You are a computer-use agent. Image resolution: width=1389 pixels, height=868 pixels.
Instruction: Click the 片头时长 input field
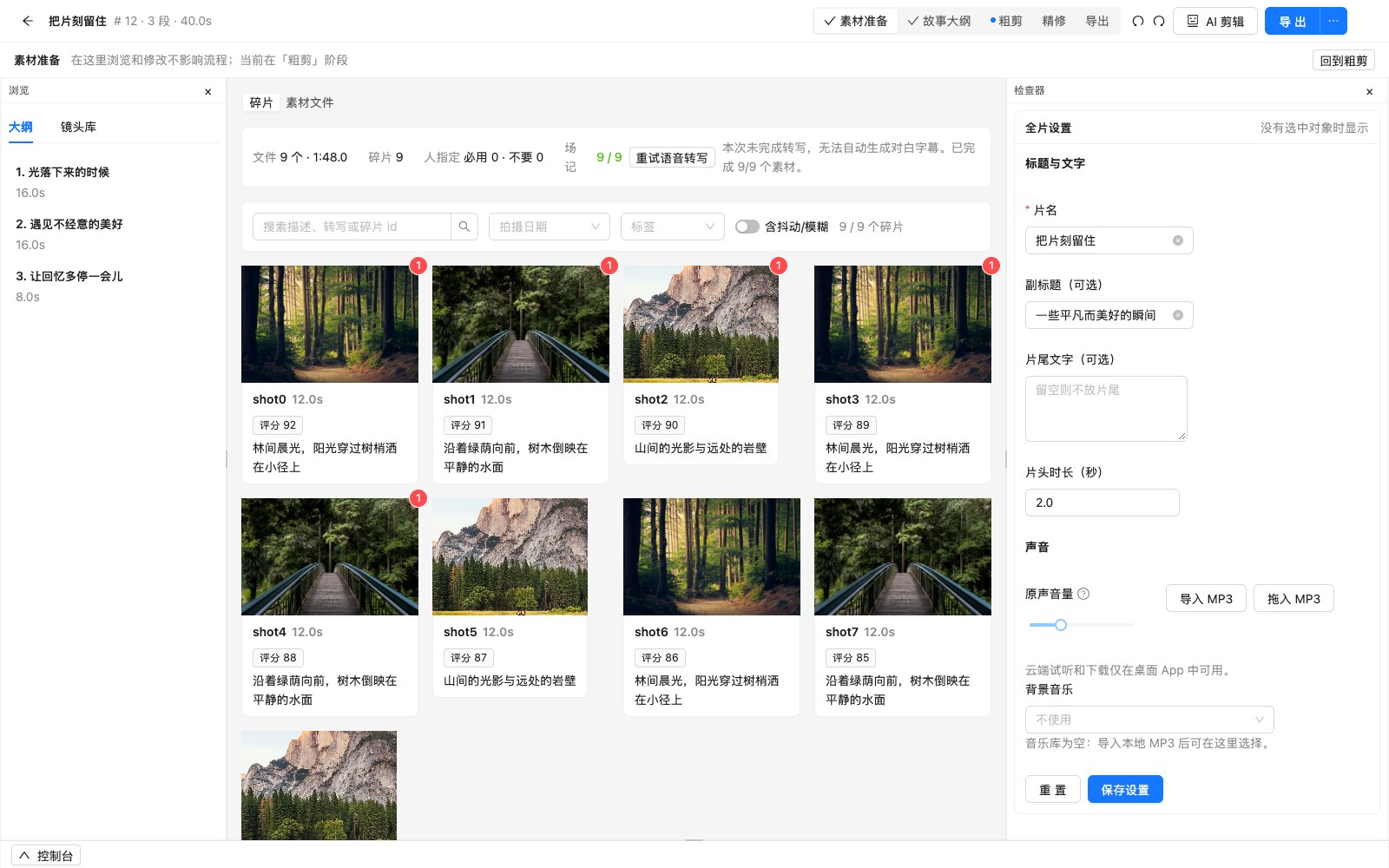point(1103,503)
